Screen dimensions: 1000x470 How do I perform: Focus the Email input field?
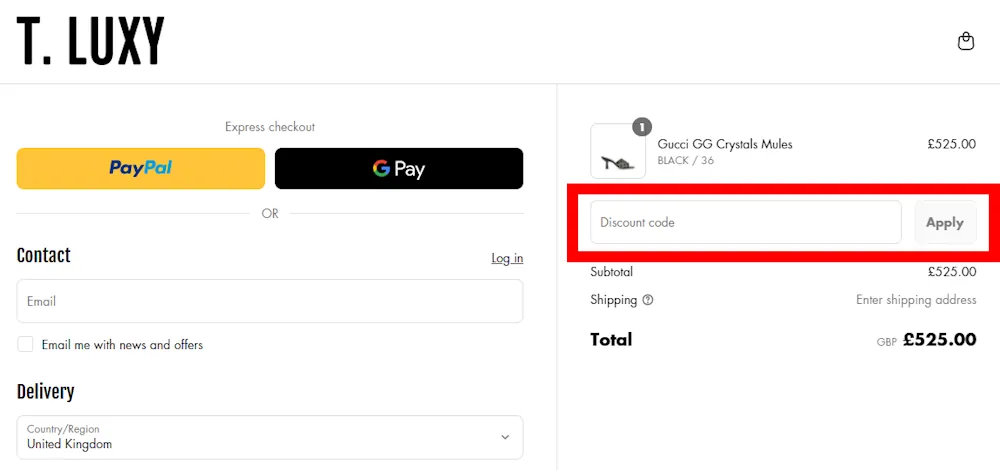270,301
